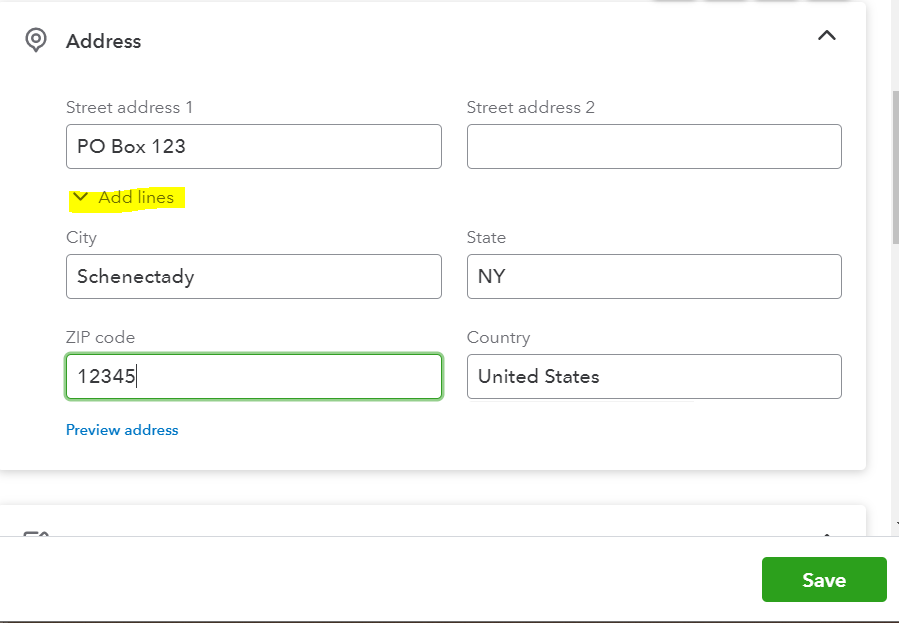Click the vertical scrollbar thumb on the right edge
The image size is (899, 623).
[896, 167]
